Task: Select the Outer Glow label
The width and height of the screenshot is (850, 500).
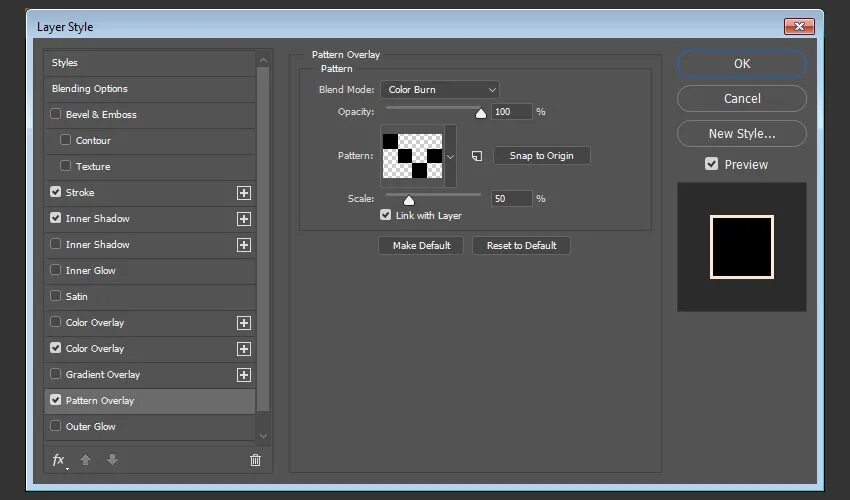Action: click(x=91, y=427)
